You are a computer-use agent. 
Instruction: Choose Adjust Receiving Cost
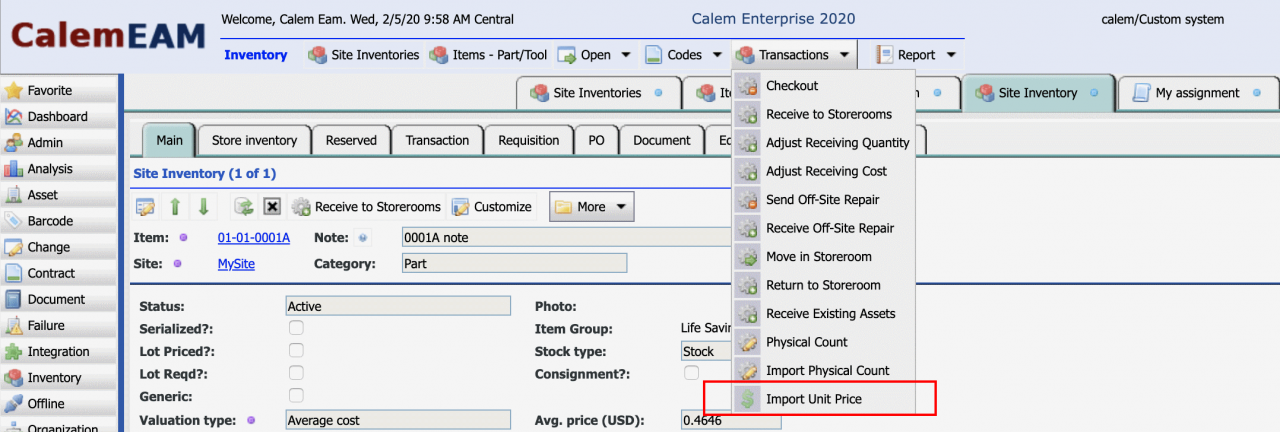pyautogui.click(x=823, y=171)
